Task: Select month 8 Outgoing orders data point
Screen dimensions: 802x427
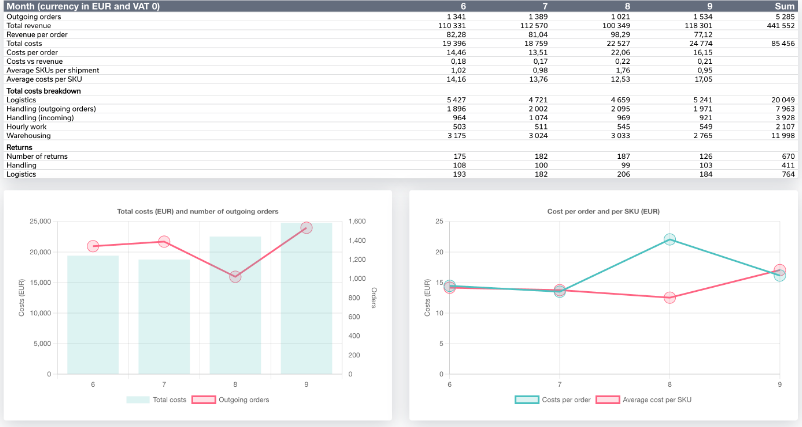Action: click(235, 277)
